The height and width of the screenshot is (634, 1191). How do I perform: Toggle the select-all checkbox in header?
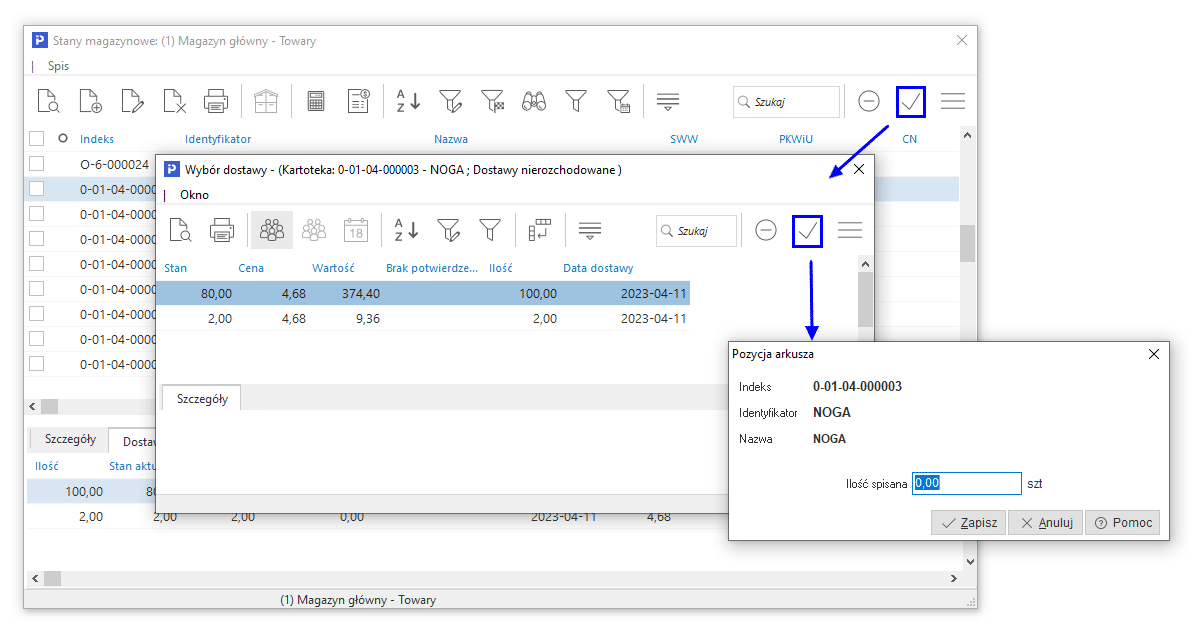[36, 139]
